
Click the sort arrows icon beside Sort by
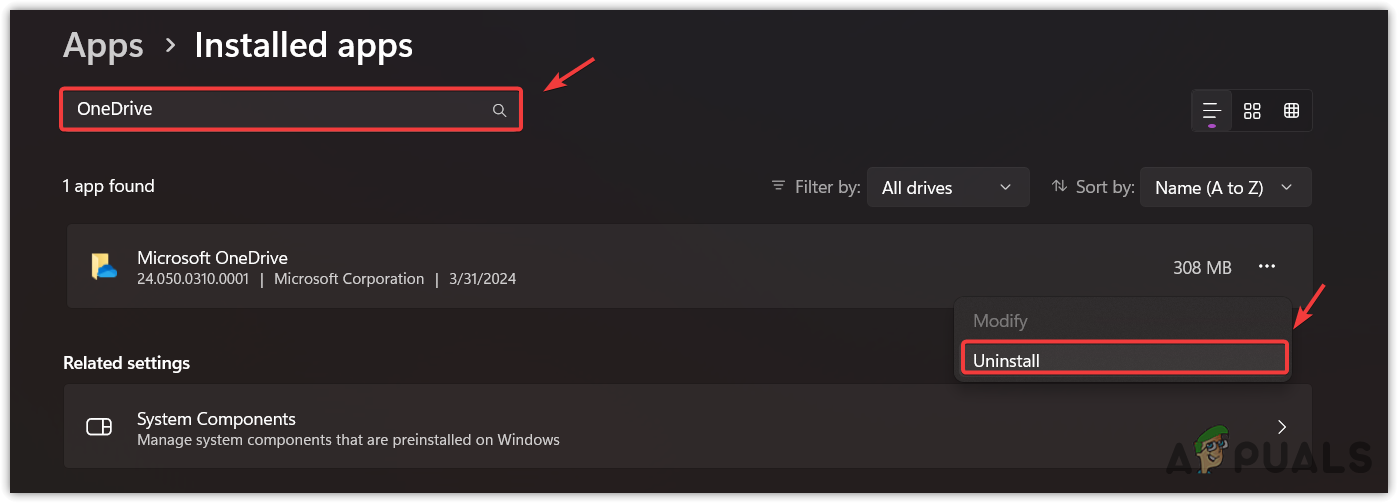(x=1060, y=187)
